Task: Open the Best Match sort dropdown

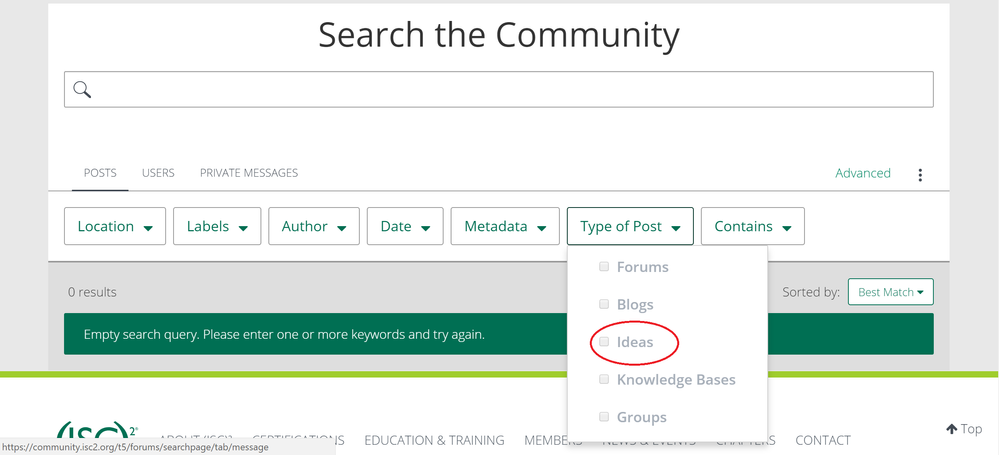Action: 890,292
